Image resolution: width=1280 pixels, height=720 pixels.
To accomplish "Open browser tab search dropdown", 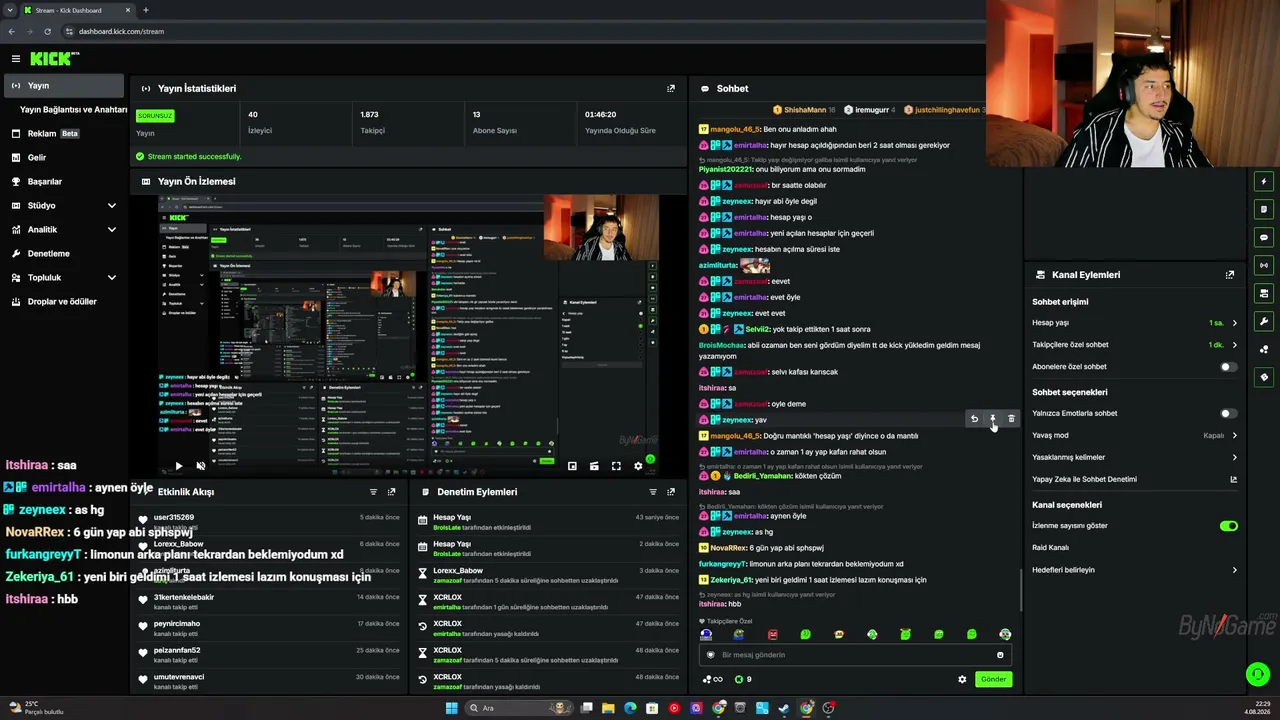I will coord(10,10).
